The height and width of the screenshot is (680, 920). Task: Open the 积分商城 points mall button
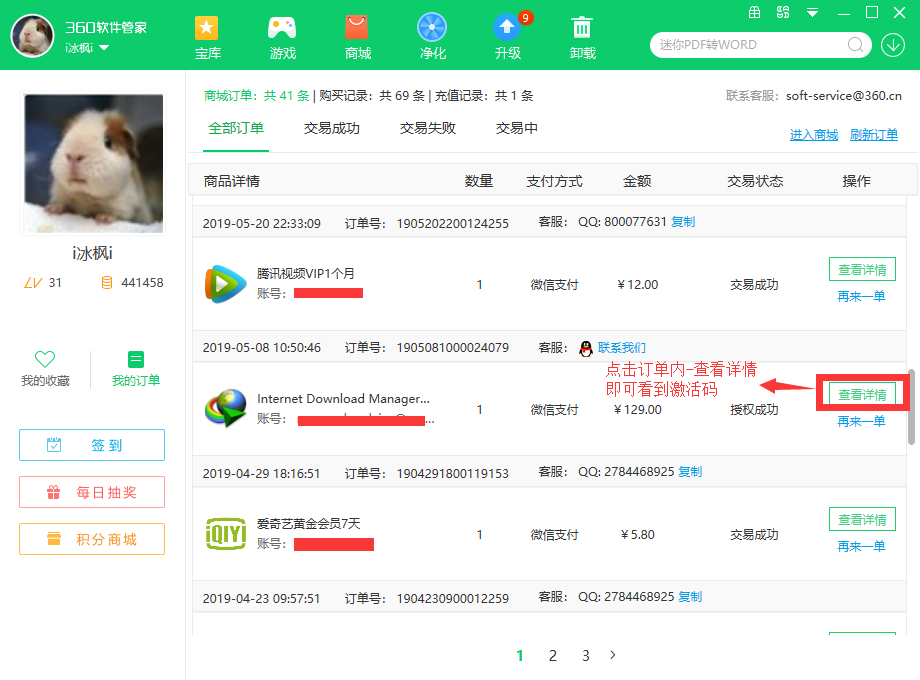click(x=92, y=539)
